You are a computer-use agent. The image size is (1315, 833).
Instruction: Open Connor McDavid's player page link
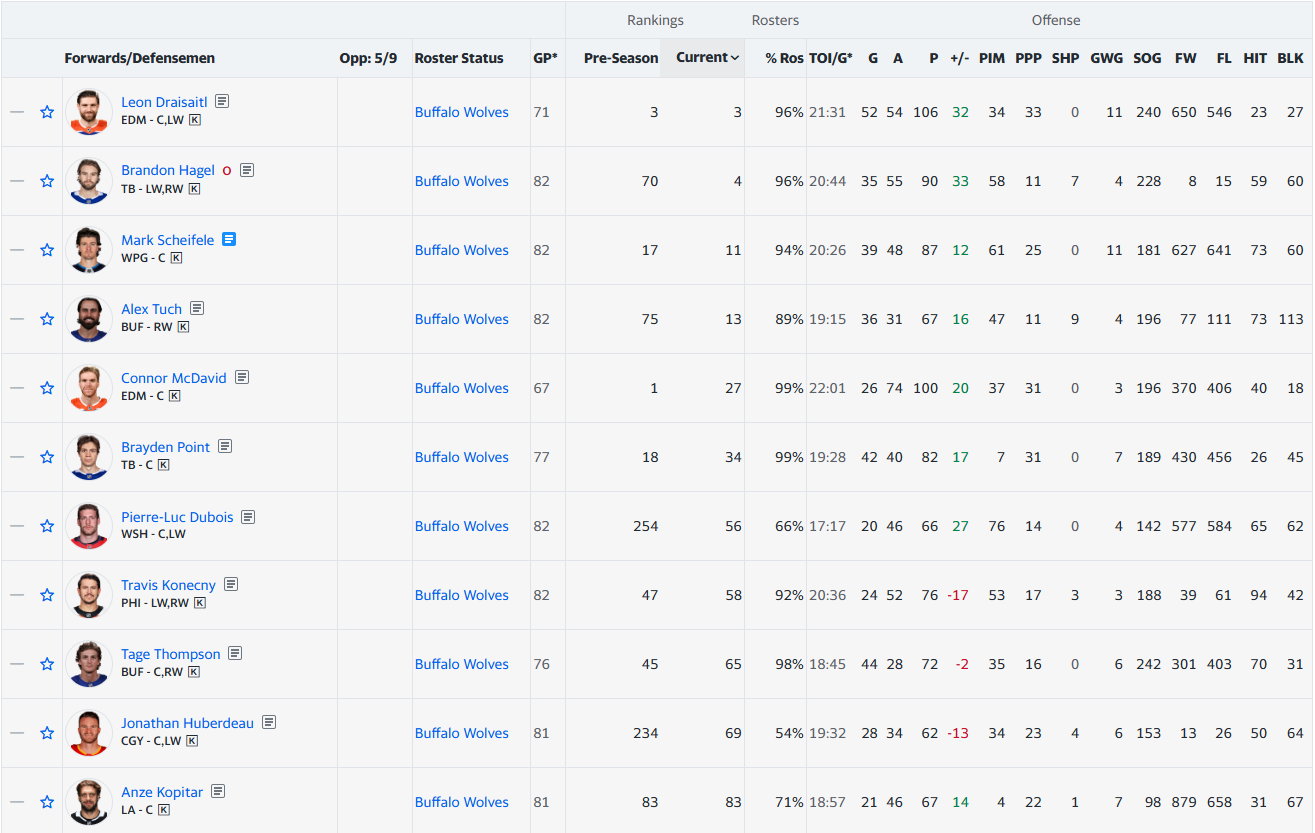click(173, 378)
